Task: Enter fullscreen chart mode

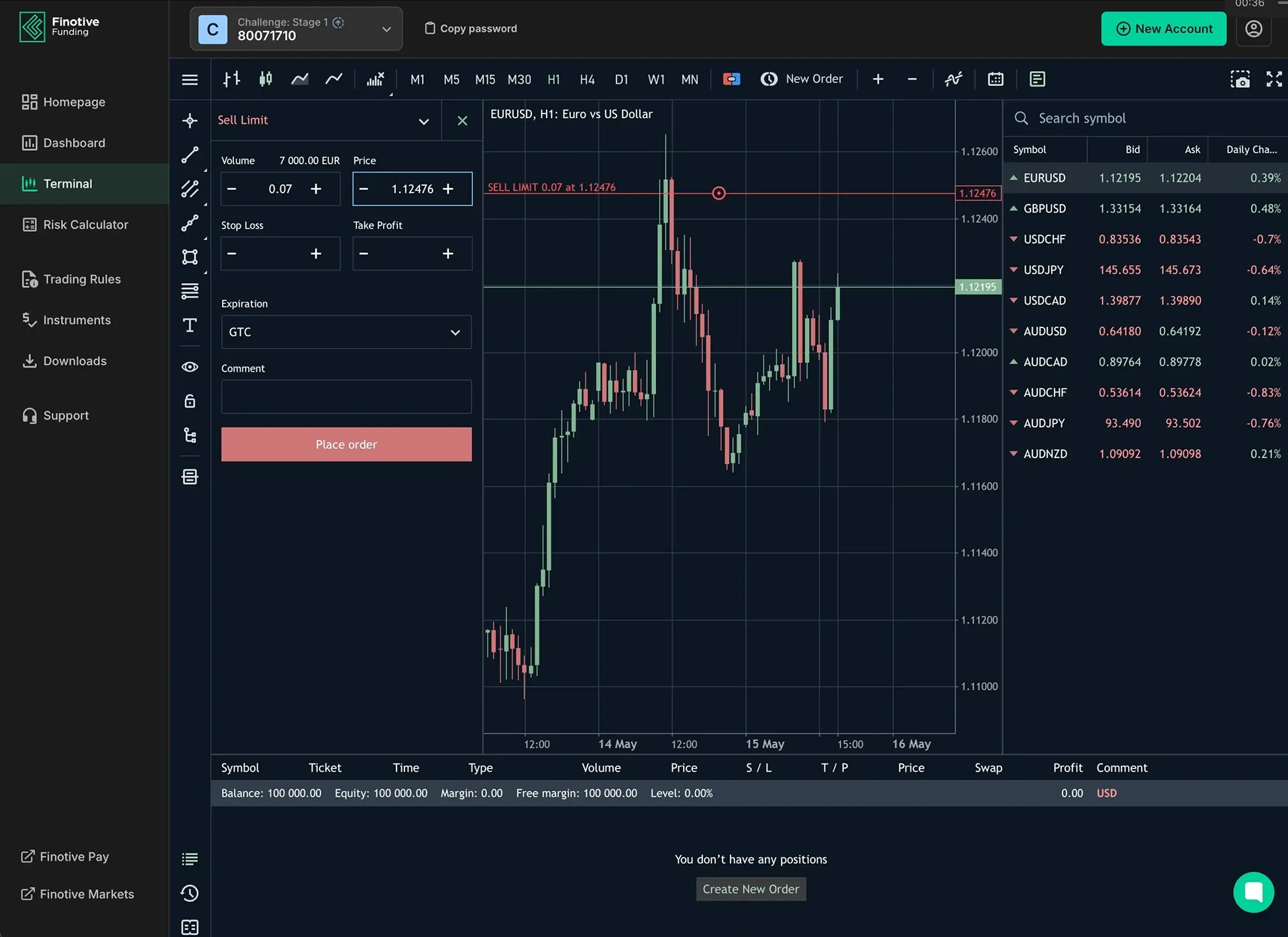Action: (1273, 79)
